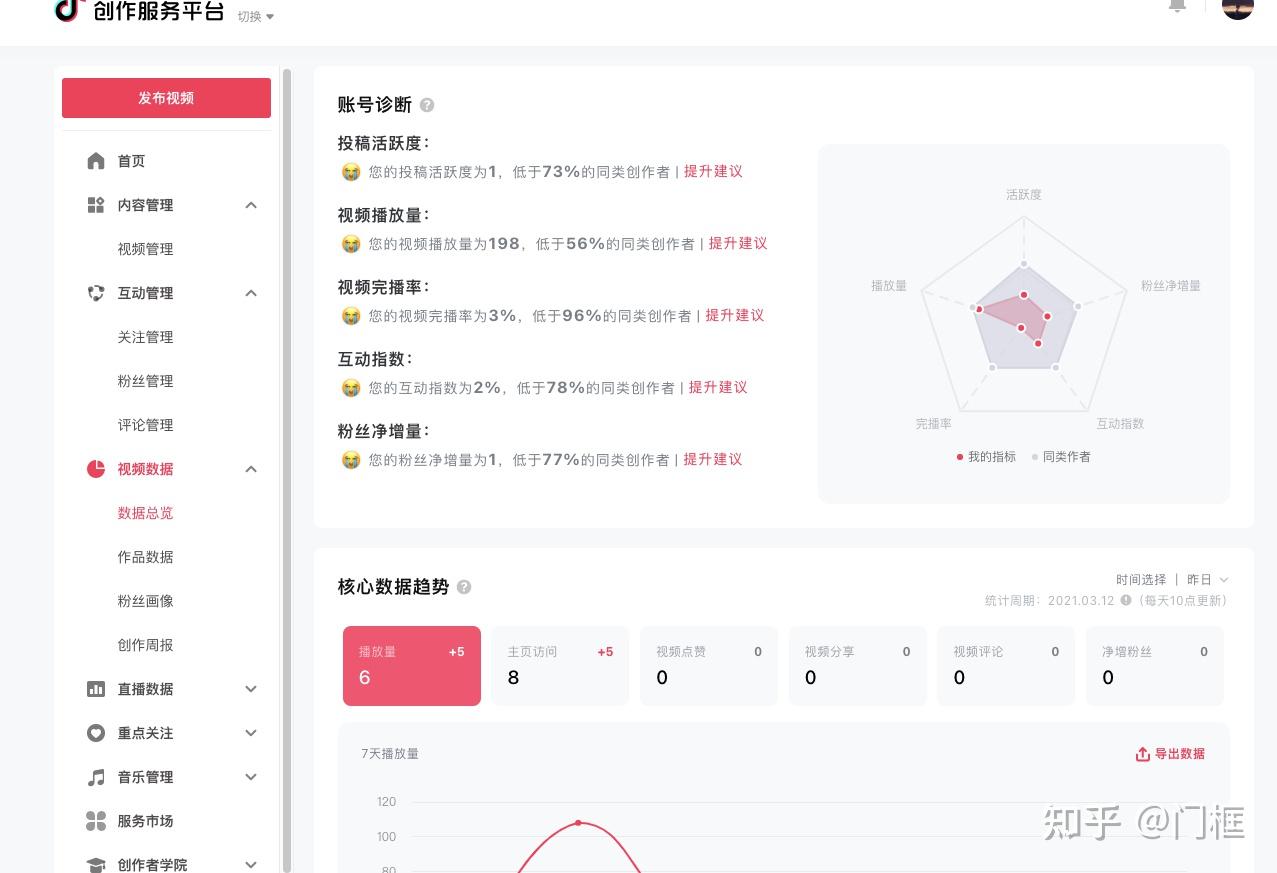
Task: Click crying emoji beside 投稿活跃度 result
Action: (351, 172)
